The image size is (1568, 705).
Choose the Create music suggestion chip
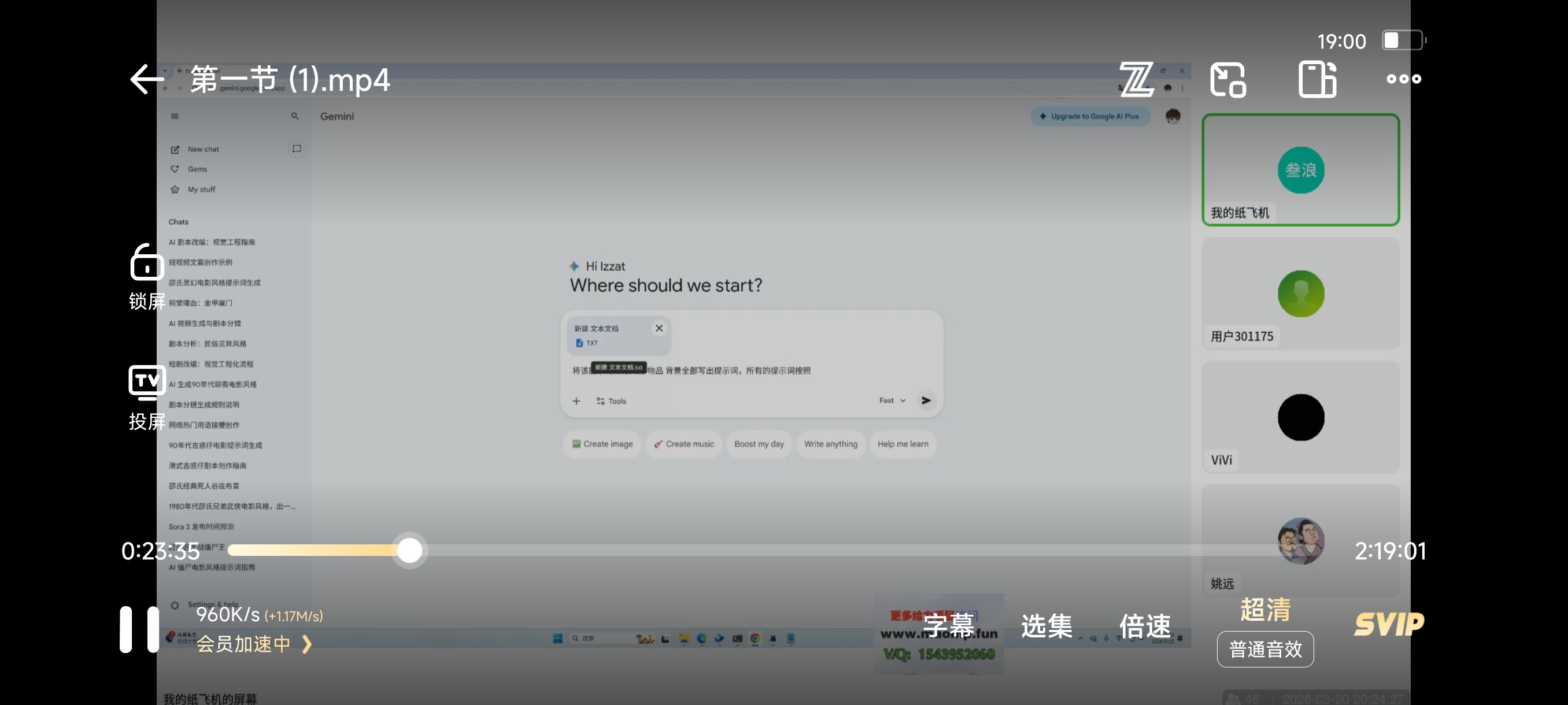tap(683, 444)
